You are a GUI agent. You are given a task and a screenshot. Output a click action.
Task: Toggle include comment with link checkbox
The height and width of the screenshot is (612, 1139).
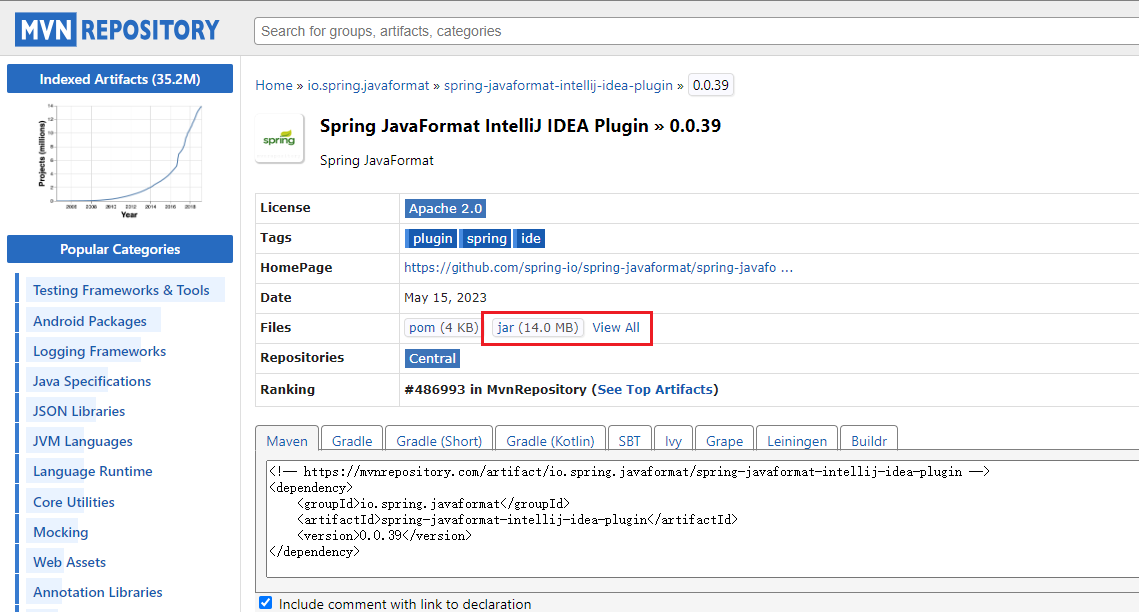click(266, 603)
